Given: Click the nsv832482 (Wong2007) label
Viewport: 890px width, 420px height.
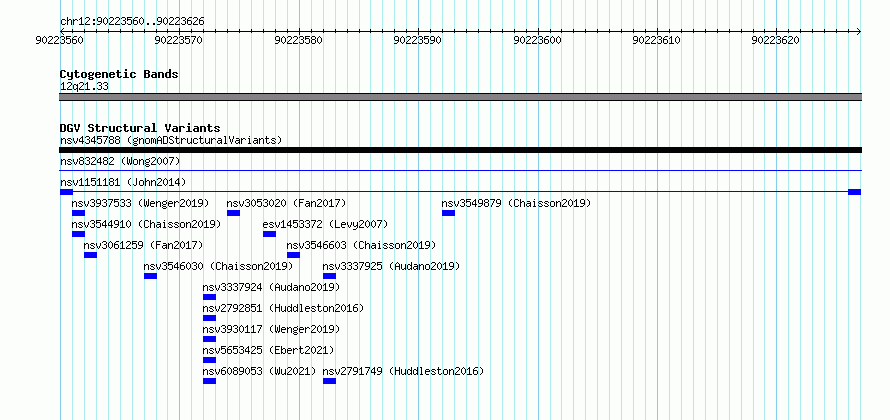Looking at the screenshot, I should coord(120,162).
